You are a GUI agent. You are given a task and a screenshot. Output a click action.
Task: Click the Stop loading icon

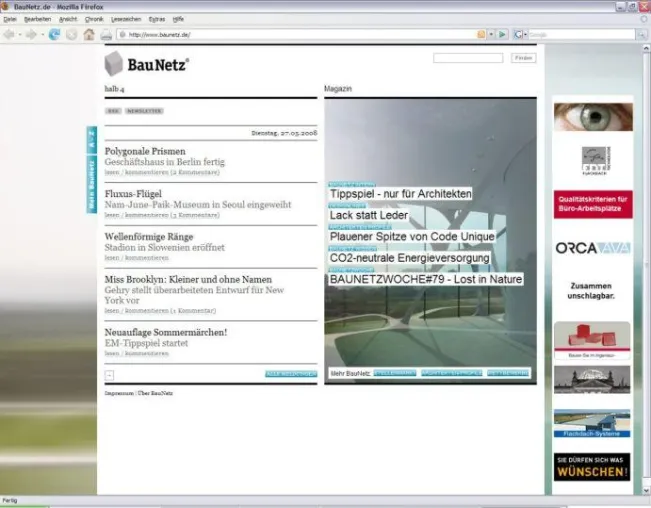tap(71, 34)
